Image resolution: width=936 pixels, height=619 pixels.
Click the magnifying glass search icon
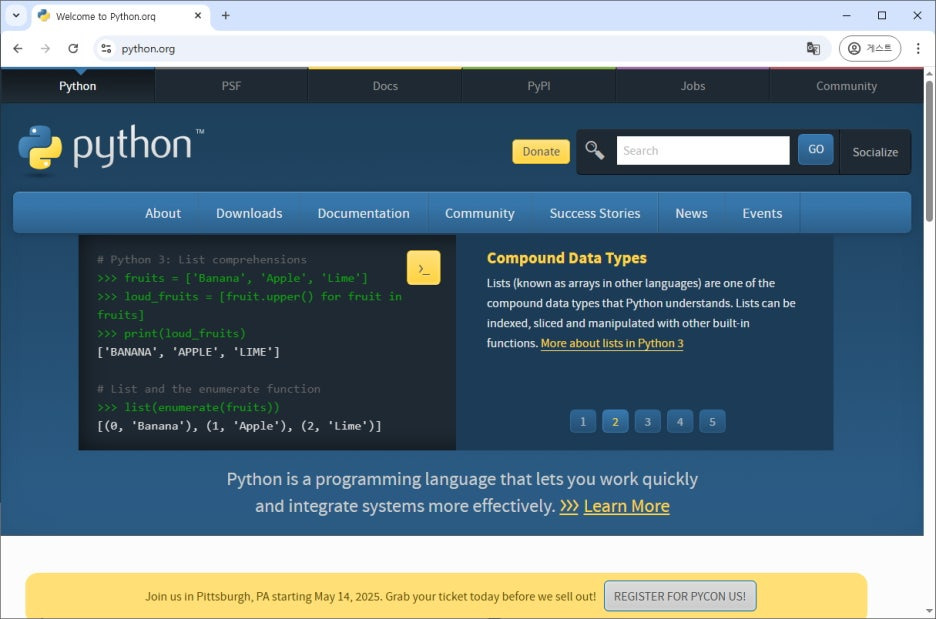click(x=595, y=150)
